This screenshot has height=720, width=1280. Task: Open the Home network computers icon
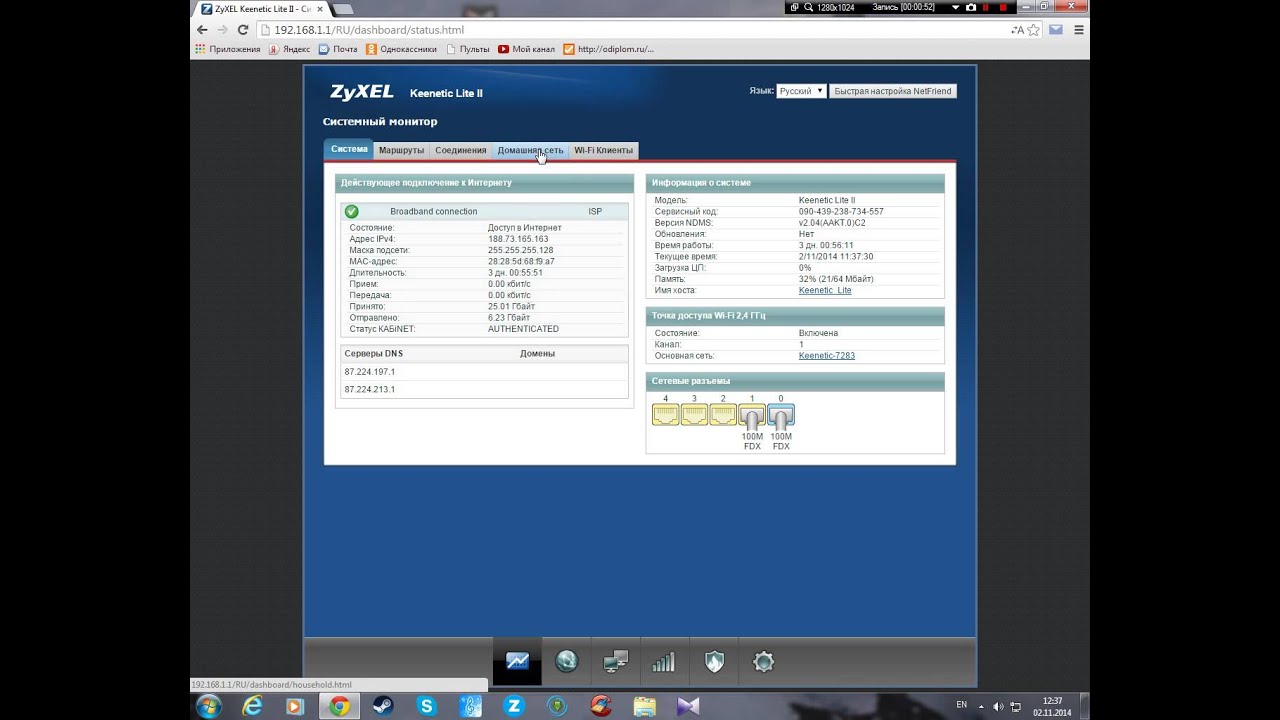(615, 661)
